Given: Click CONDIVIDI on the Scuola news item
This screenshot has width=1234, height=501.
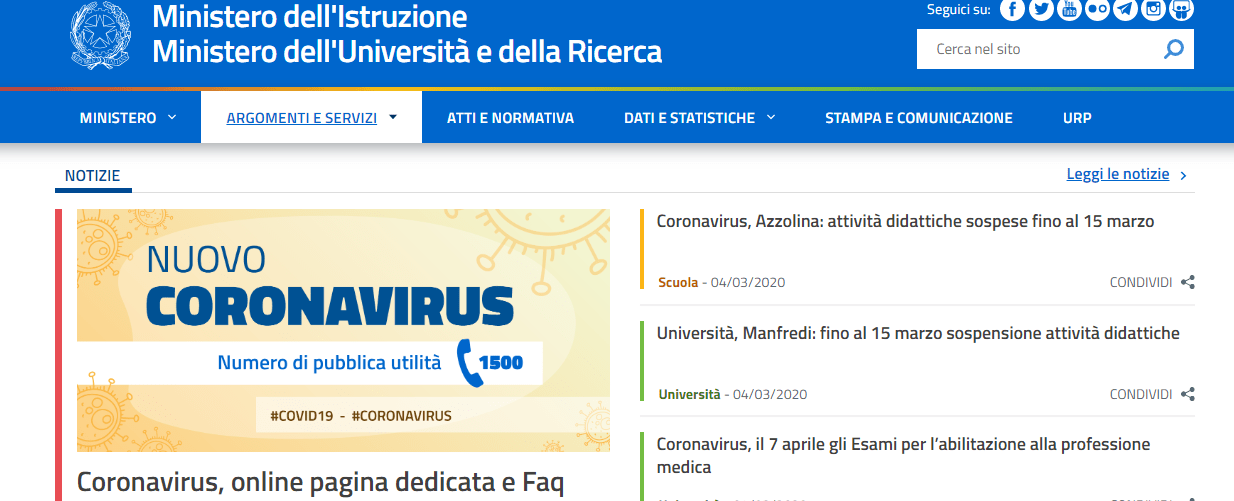Looking at the screenshot, I should [x=1140, y=282].
